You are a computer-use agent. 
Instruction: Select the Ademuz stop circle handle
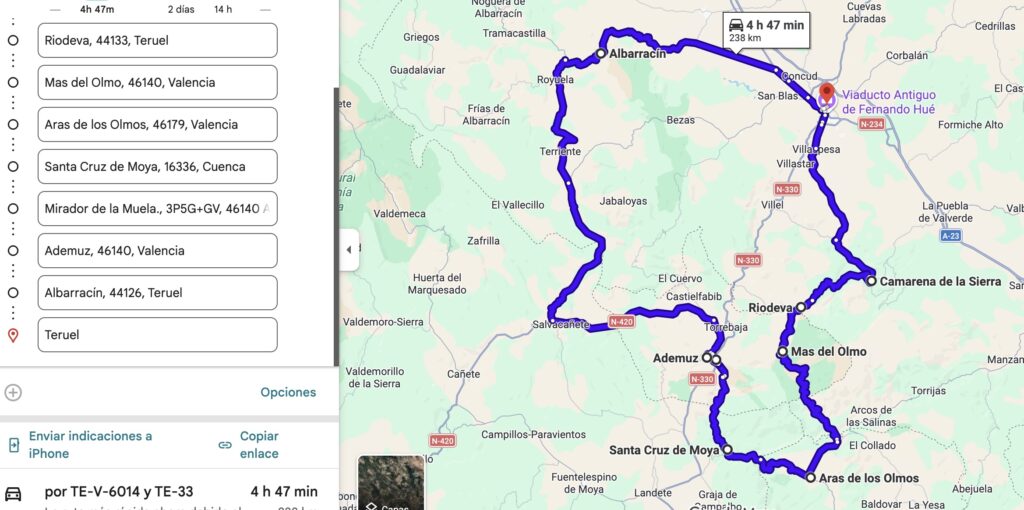(13, 251)
